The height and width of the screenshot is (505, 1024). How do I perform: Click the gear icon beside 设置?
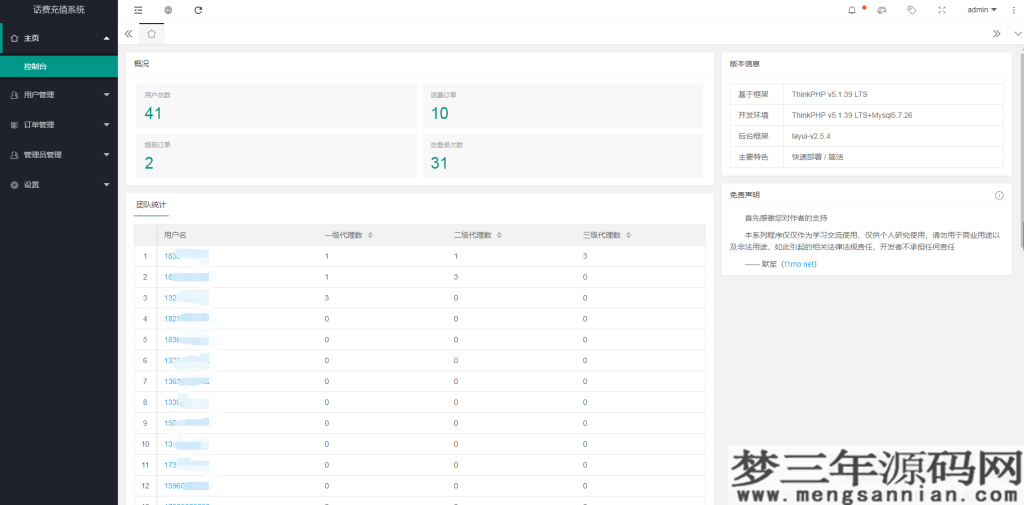coord(14,185)
